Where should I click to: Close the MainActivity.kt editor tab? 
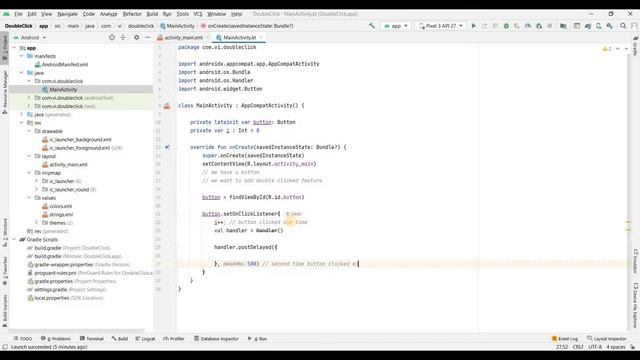tap(261, 38)
